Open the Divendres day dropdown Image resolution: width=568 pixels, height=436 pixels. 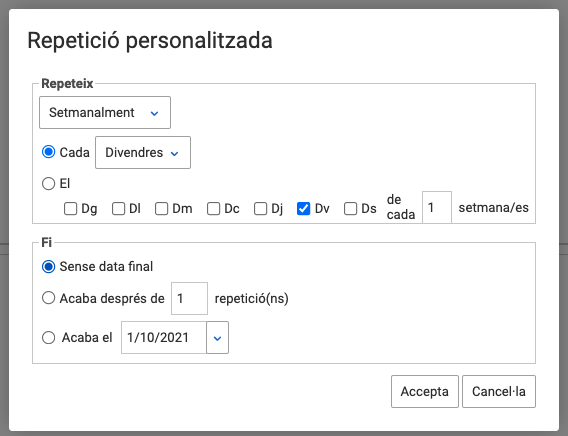pos(143,152)
